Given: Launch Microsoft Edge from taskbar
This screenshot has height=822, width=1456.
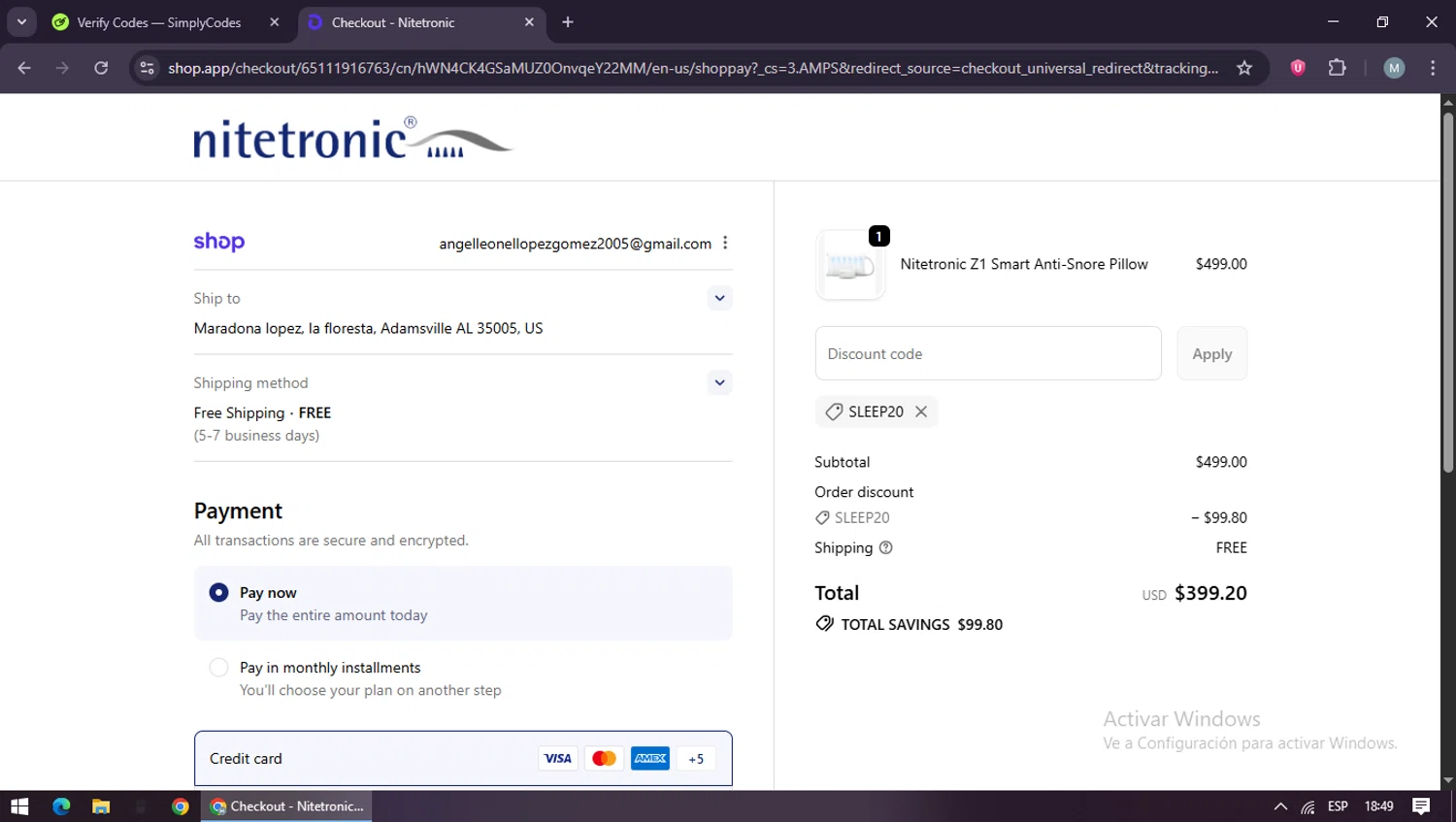Looking at the screenshot, I should (61, 806).
